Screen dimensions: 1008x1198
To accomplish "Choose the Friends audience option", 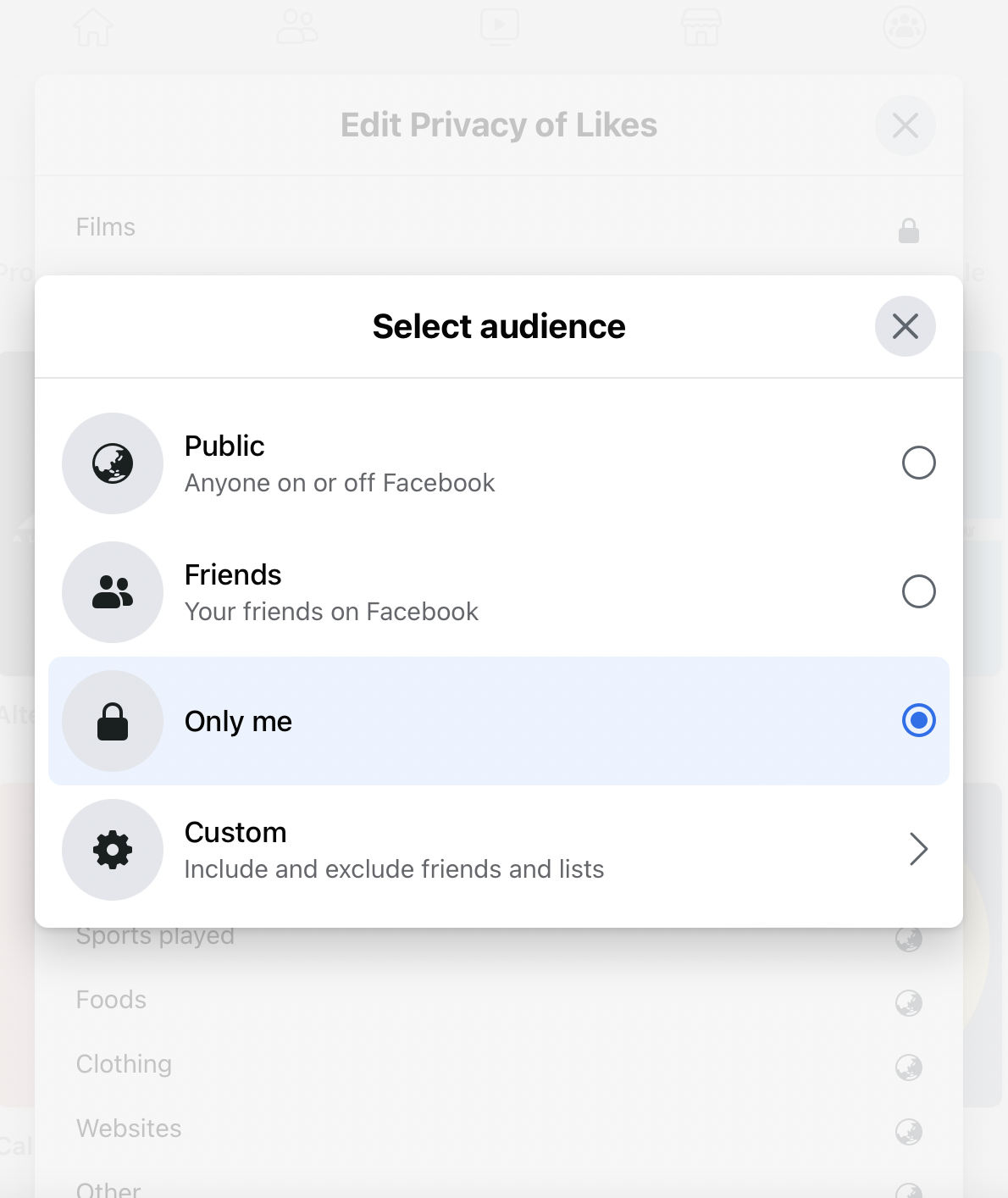I will point(500,592).
